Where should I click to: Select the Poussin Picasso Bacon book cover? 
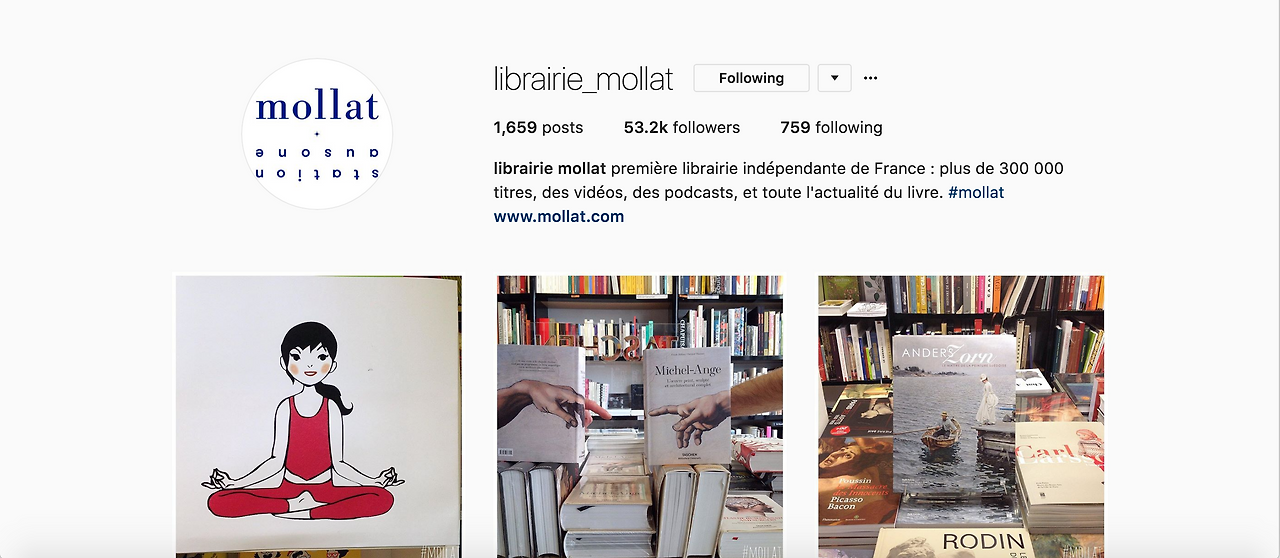pyautogui.click(x=855, y=482)
